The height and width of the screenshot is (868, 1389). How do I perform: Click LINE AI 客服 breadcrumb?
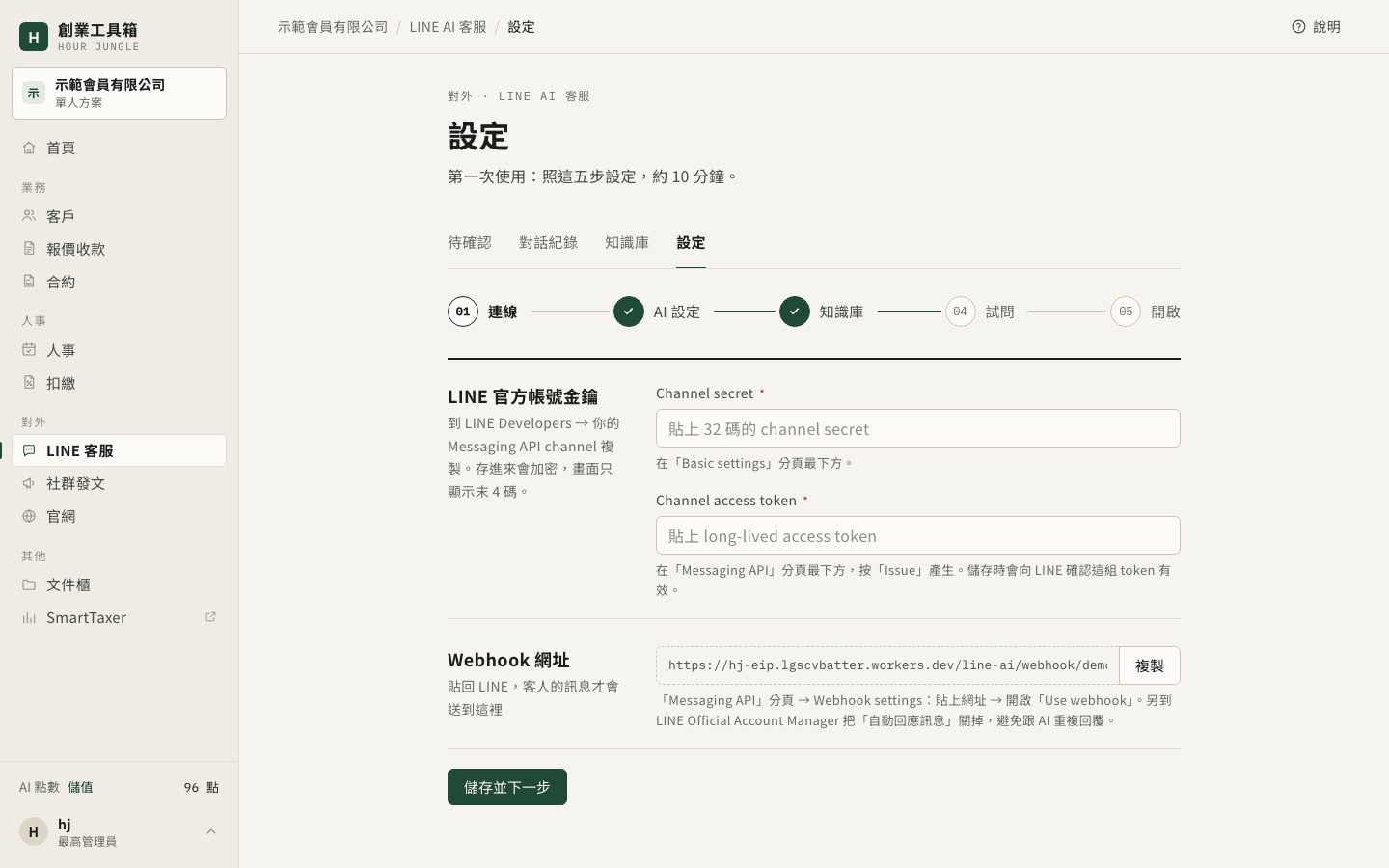click(x=448, y=27)
